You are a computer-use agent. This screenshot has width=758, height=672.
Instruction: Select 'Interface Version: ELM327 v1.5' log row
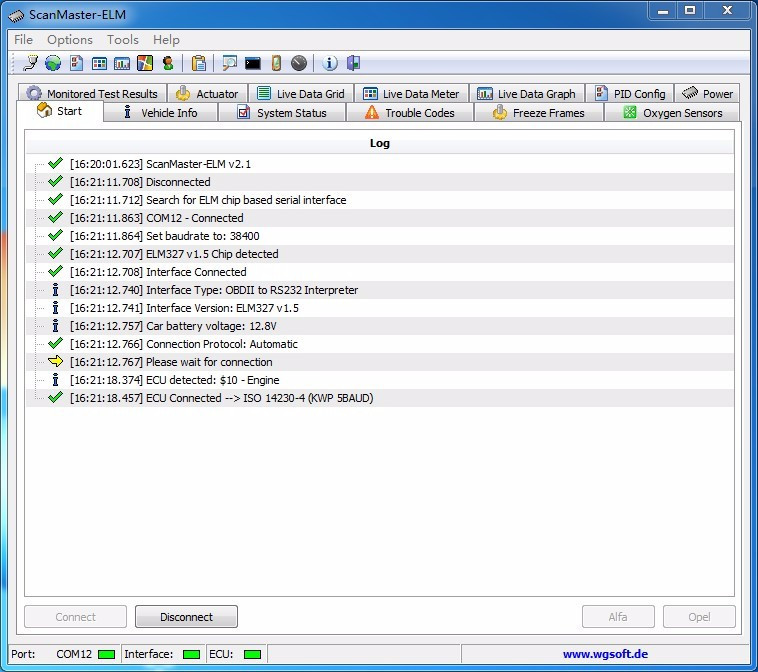click(x=379, y=308)
